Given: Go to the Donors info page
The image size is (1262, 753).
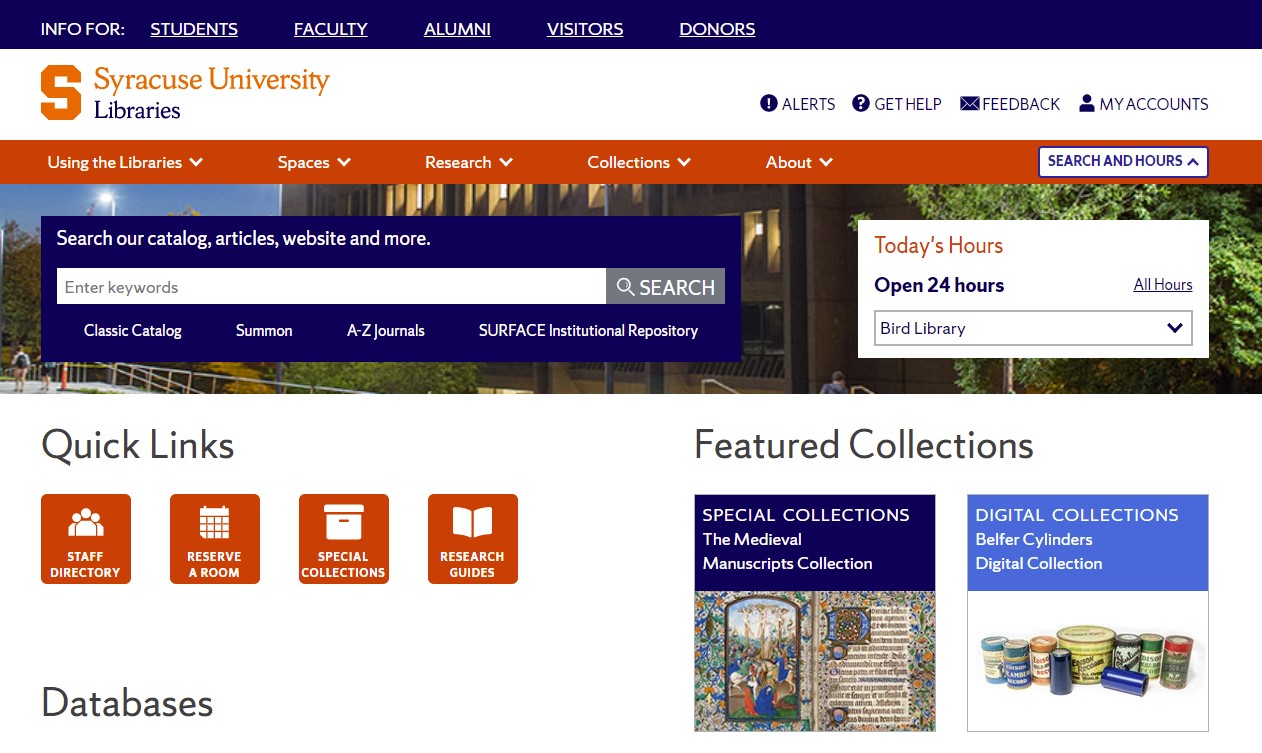Looking at the screenshot, I should pyautogui.click(x=717, y=29).
